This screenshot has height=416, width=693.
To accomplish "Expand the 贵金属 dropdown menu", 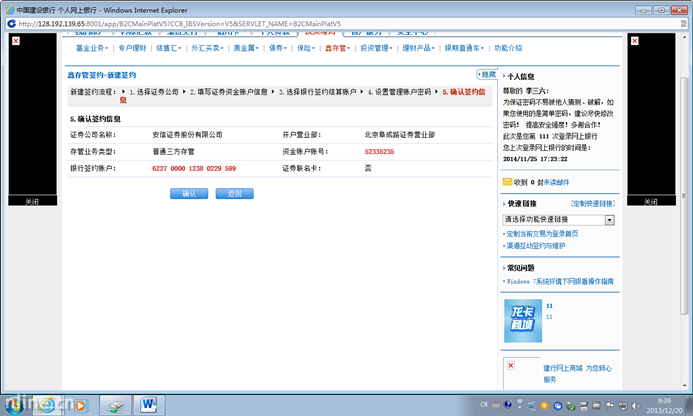I will (x=246, y=48).
